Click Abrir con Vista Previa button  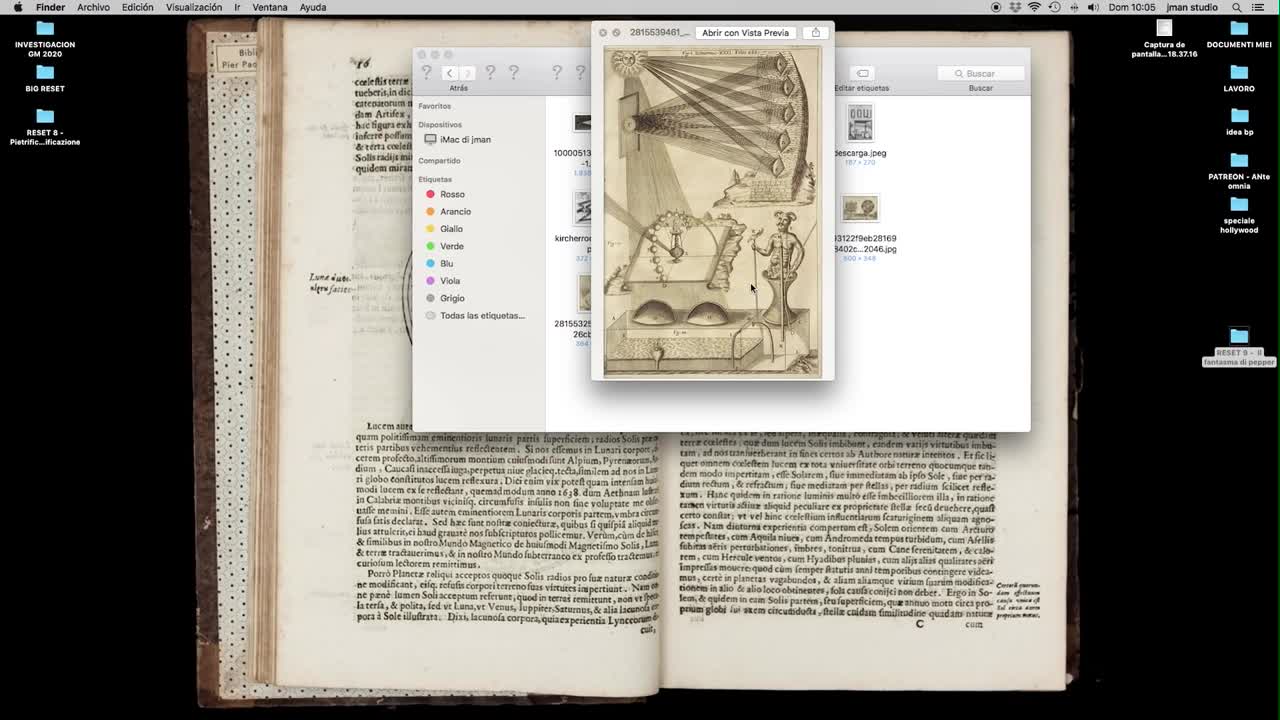pos(745,32)
